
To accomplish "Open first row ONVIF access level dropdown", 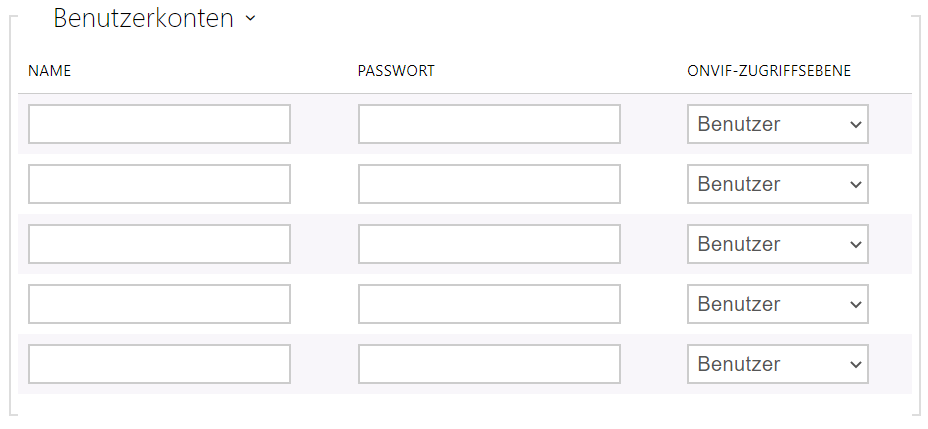I will (x=777, y=124).
